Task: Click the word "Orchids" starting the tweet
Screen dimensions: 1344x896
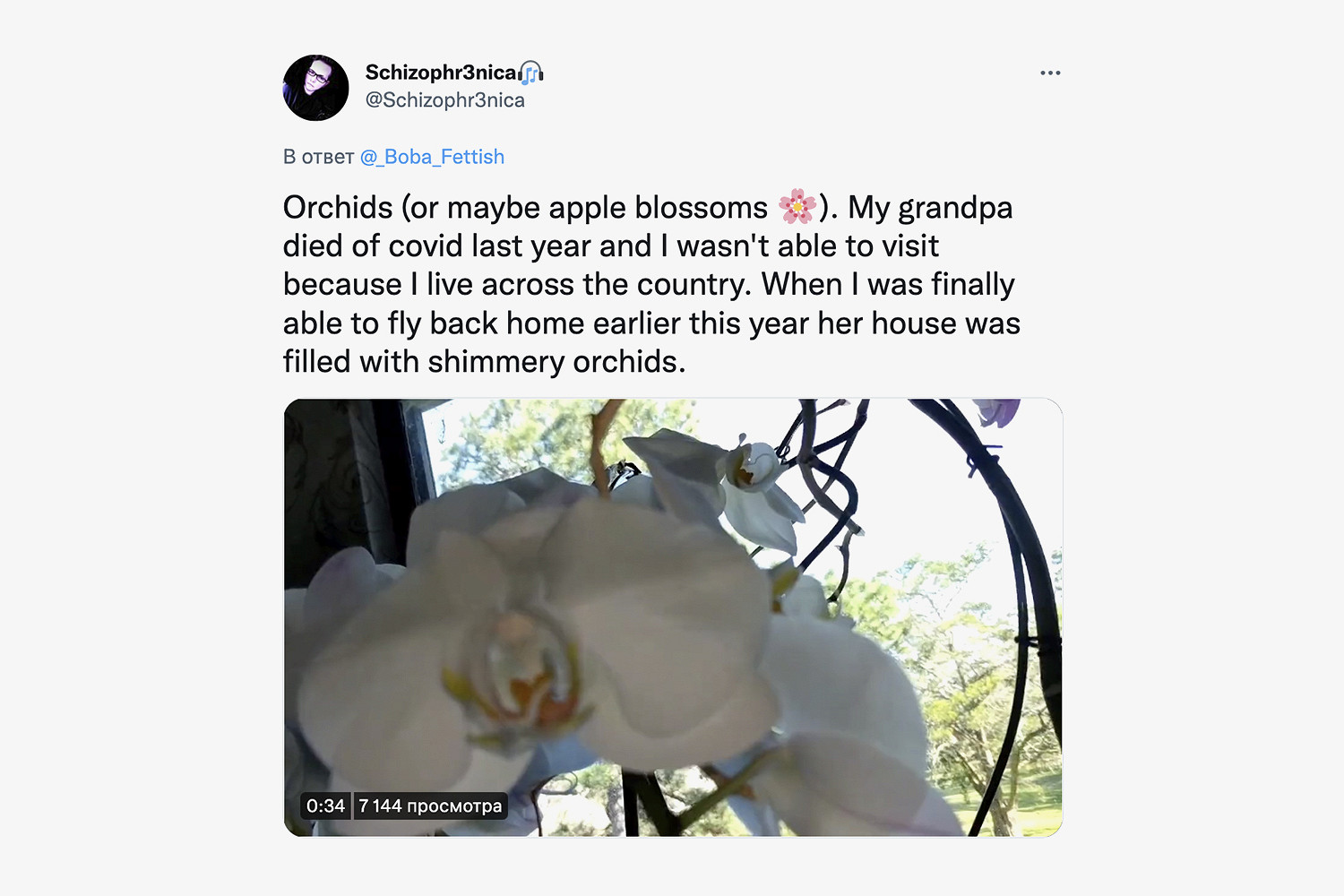Action: (x=338, y=207)
